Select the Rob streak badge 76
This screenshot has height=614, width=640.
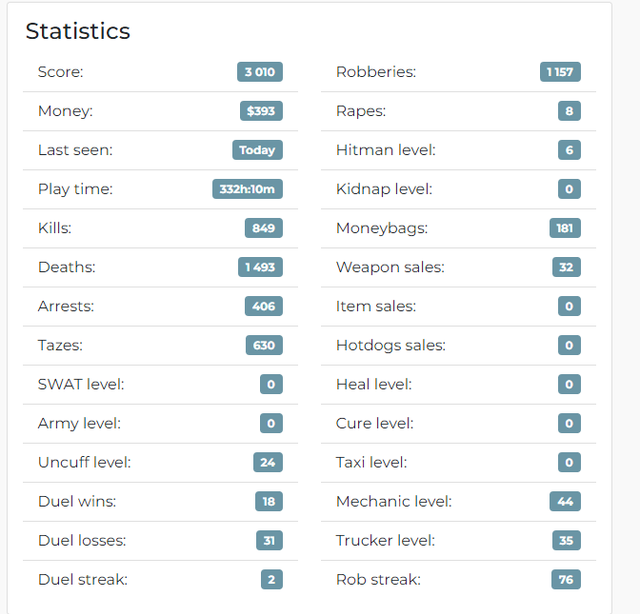566,579
